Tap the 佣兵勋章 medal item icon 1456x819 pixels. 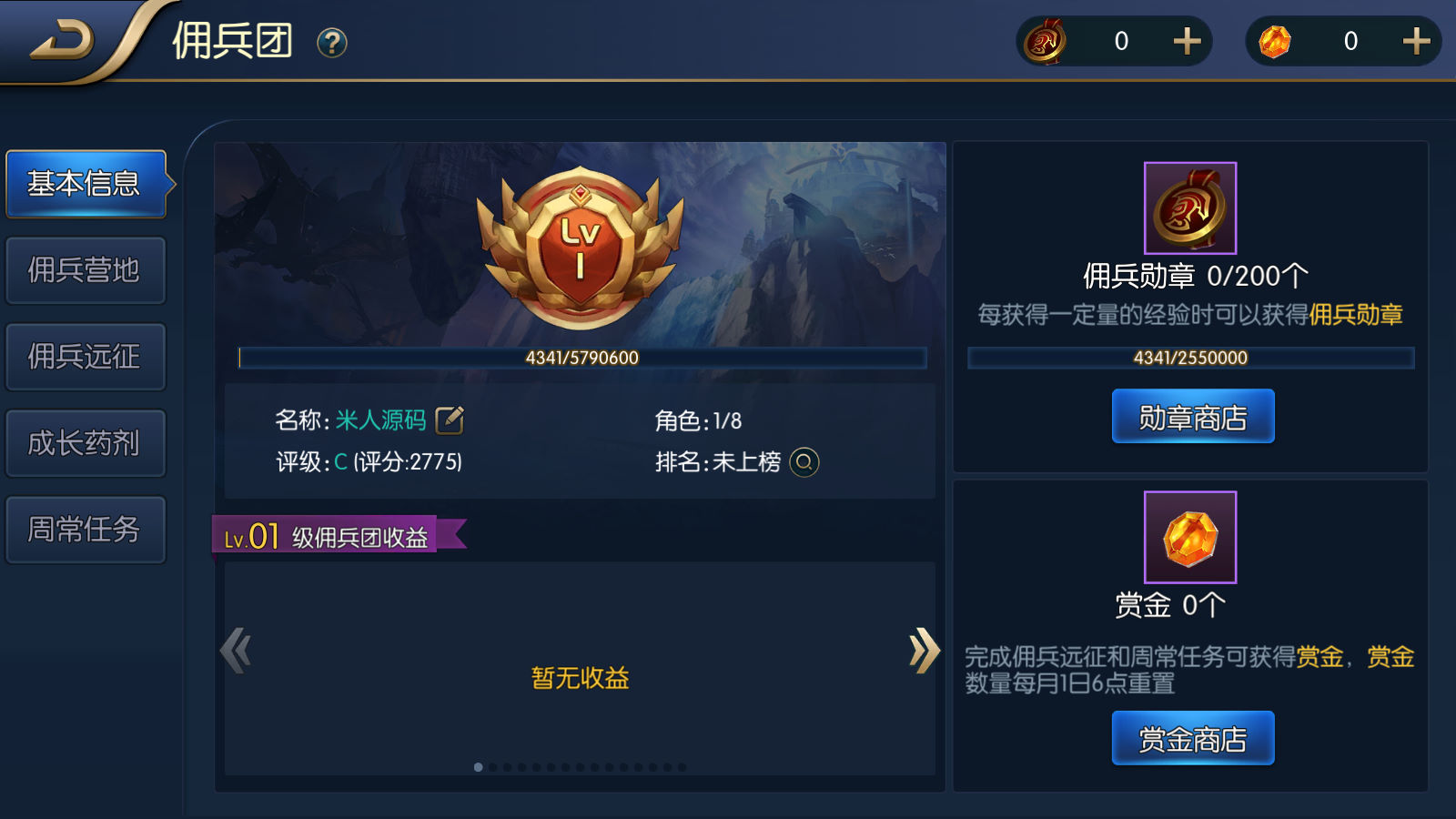click(1190, 208)
